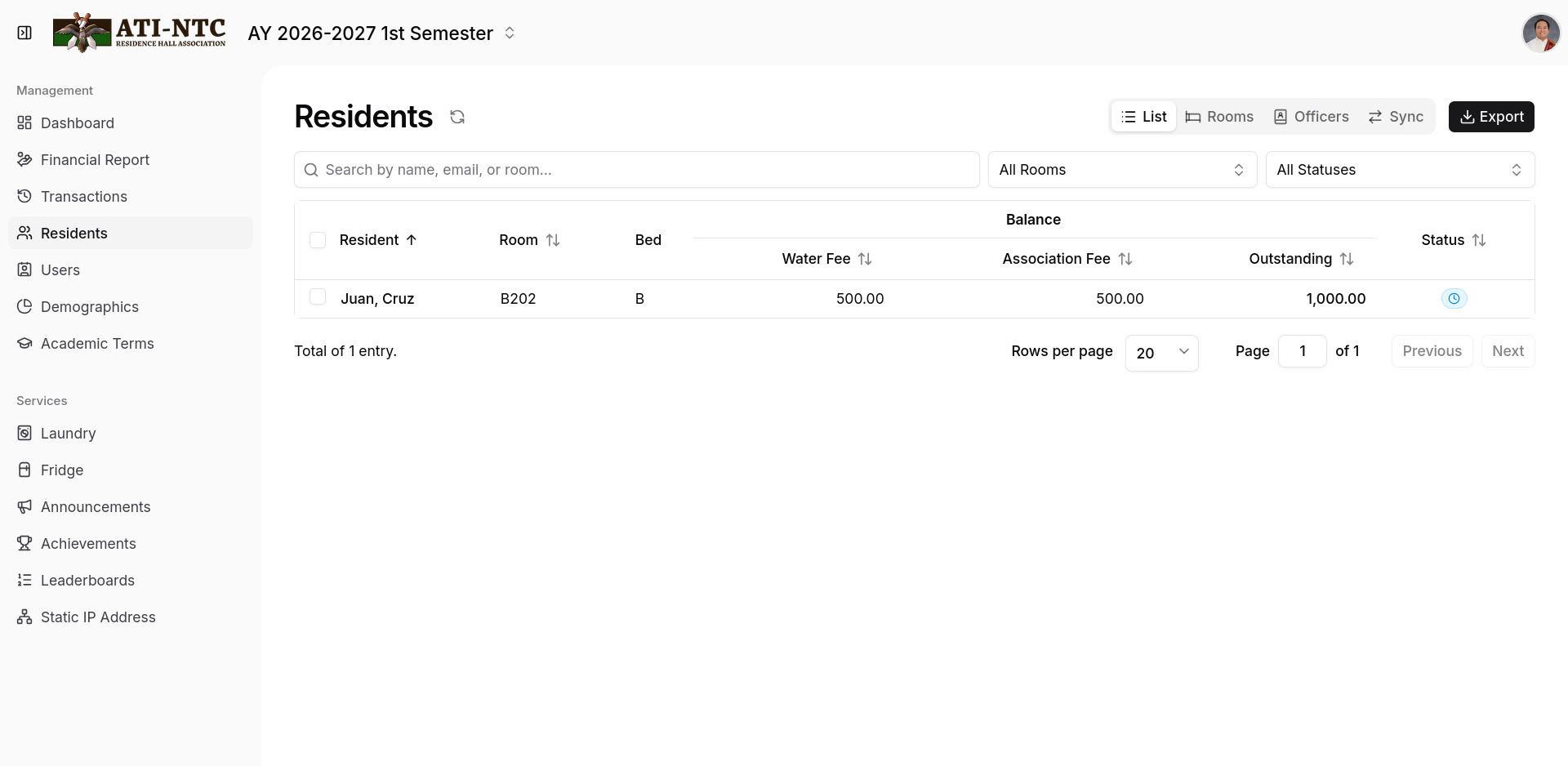Open Leaderboards in the sidebar
1568x766 pixels.
[x=131, y=580]
